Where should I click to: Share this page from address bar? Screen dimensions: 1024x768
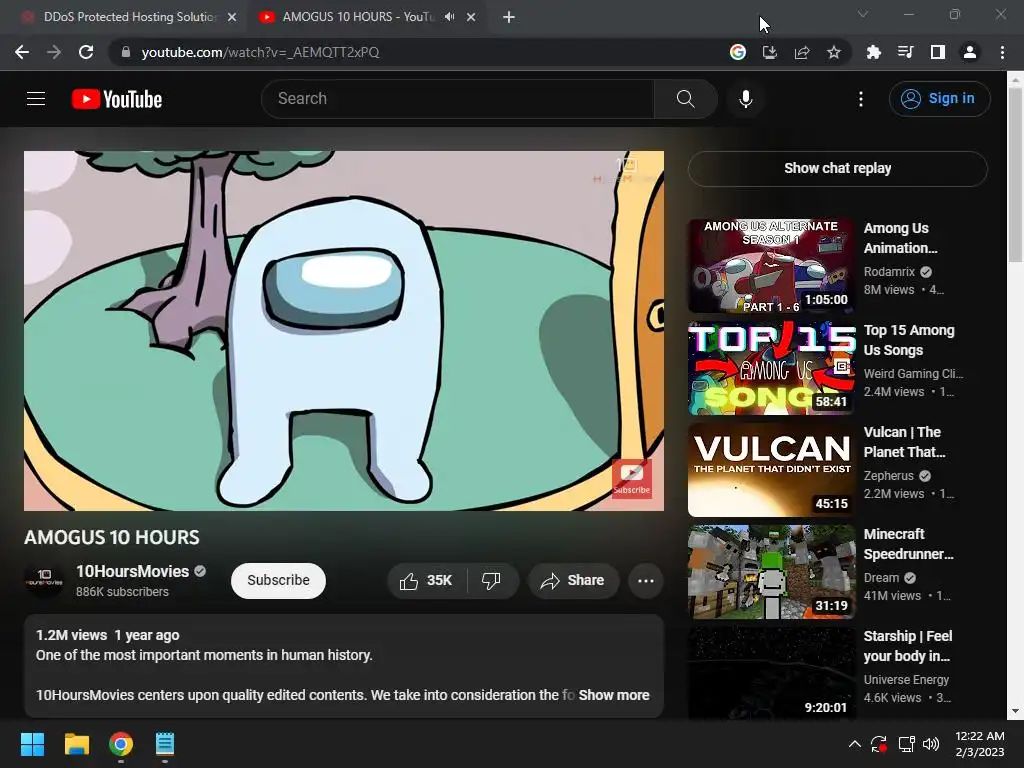[x=801, y=52]
